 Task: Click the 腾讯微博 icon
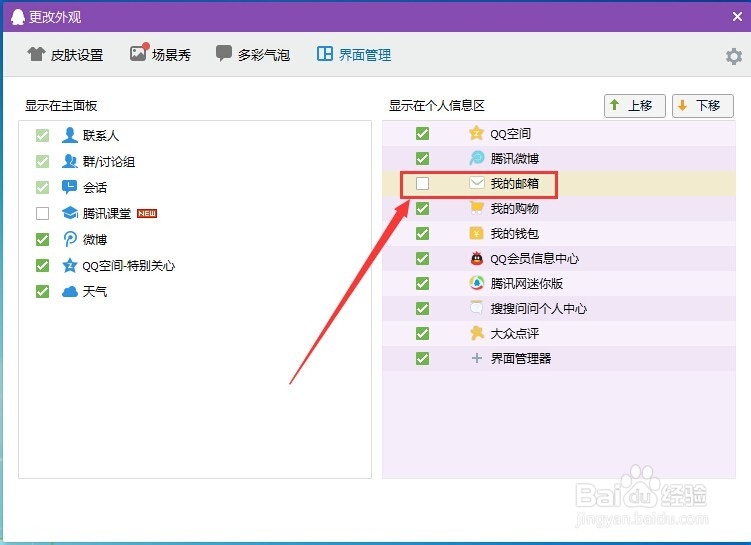tap(476, 158)
